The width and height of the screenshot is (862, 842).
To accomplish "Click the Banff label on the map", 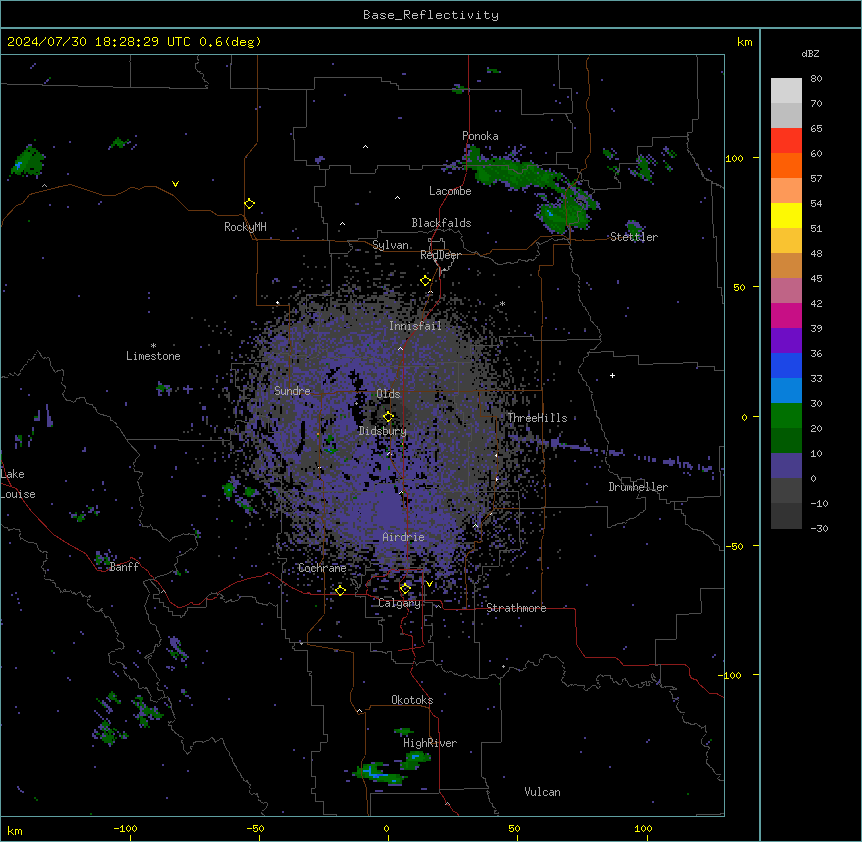I will click(124, 567).
